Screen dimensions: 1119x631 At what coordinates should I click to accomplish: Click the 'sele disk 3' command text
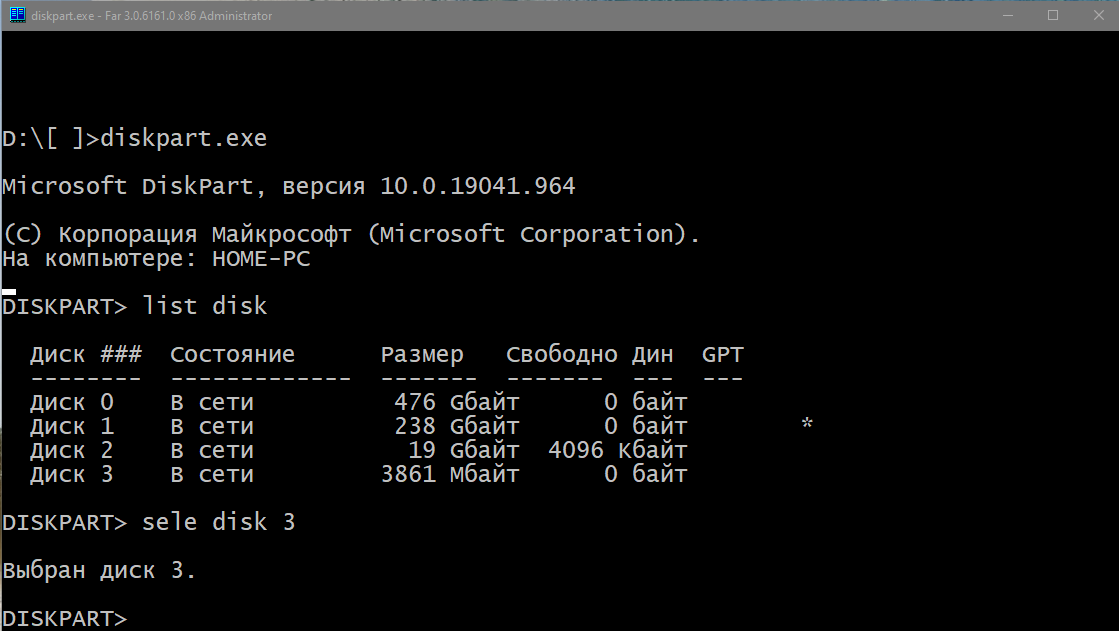pos(219,523)
